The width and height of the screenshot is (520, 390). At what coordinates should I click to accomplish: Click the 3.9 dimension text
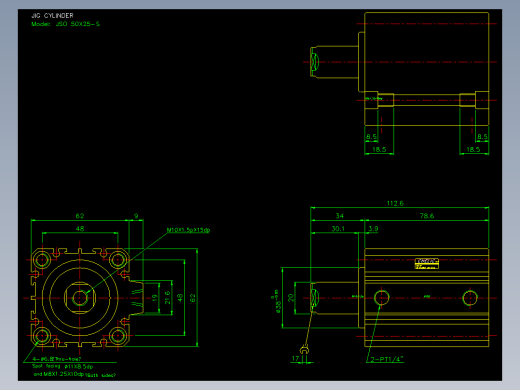[373, 229]
